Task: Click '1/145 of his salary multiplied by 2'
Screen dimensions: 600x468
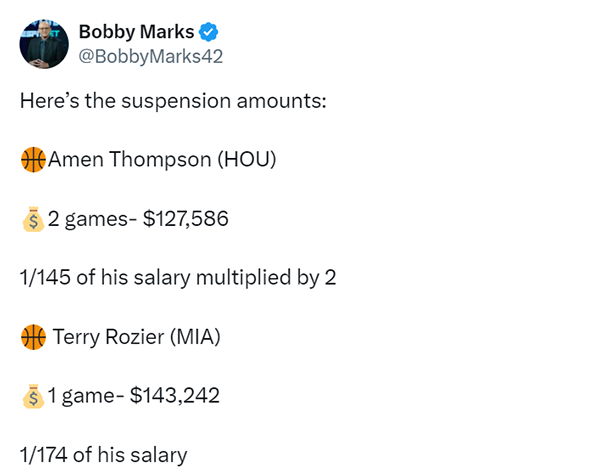Action: pos(178,278)
